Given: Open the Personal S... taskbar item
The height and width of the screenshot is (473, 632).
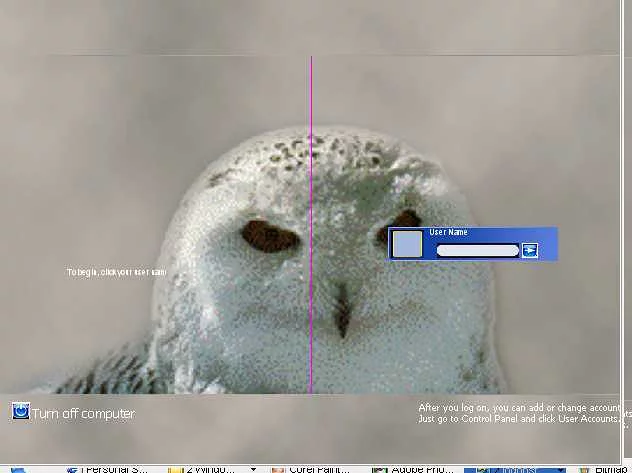Looking at the screenshot, I should pyautogui.click(x=111, y=468).
